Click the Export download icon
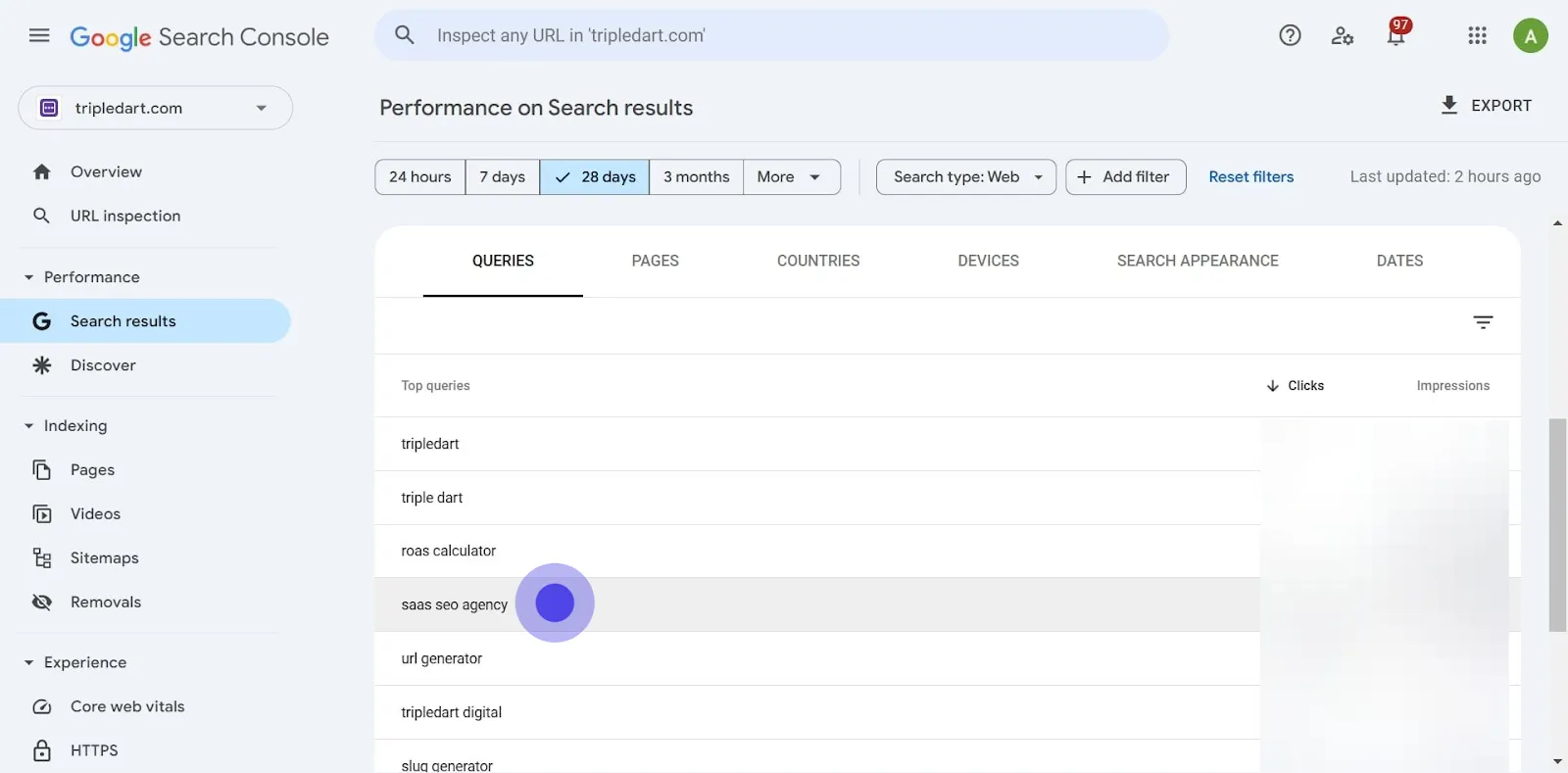Screen dimensions: 1568x773 (1449, 105)
